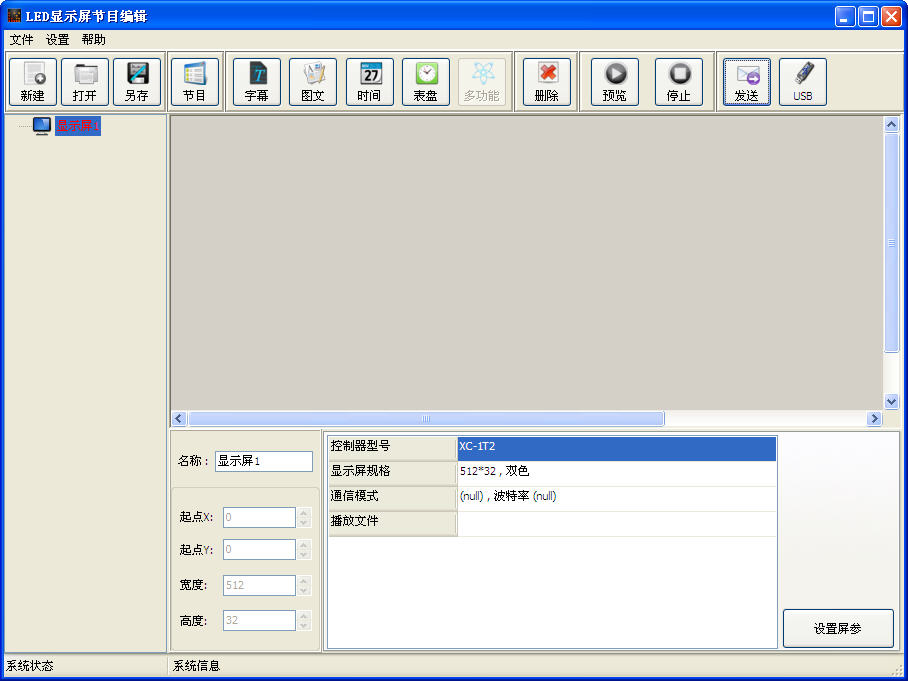Click the disabled 多功能 toolbar icon
The width and height of the screenshot is (908, 681).
tap(482, 82)
